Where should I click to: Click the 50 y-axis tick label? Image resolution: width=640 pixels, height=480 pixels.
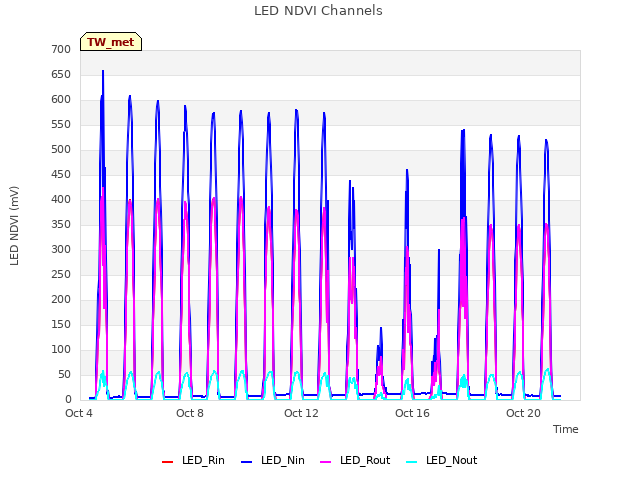[64, 375]
